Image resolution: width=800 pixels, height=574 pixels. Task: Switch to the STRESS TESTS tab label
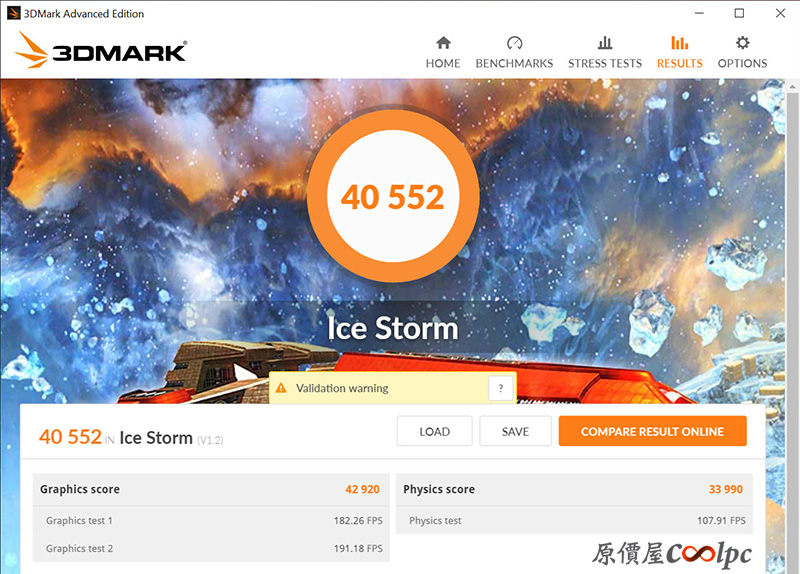[x=605, y=63]
